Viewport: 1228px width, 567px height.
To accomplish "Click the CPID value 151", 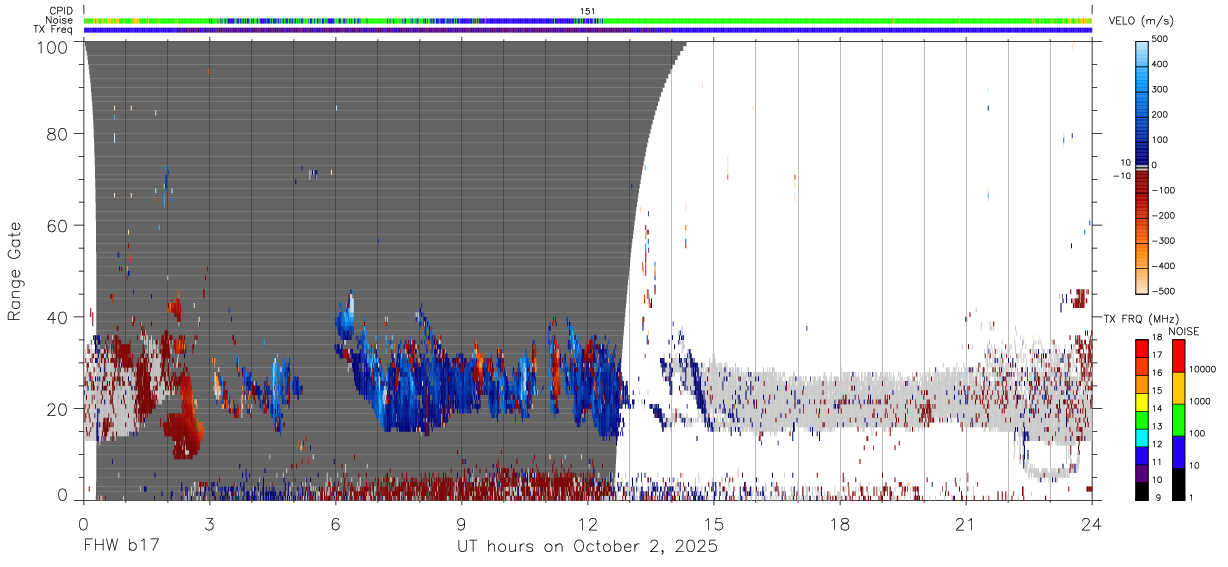I will click(x=588, y=11).
